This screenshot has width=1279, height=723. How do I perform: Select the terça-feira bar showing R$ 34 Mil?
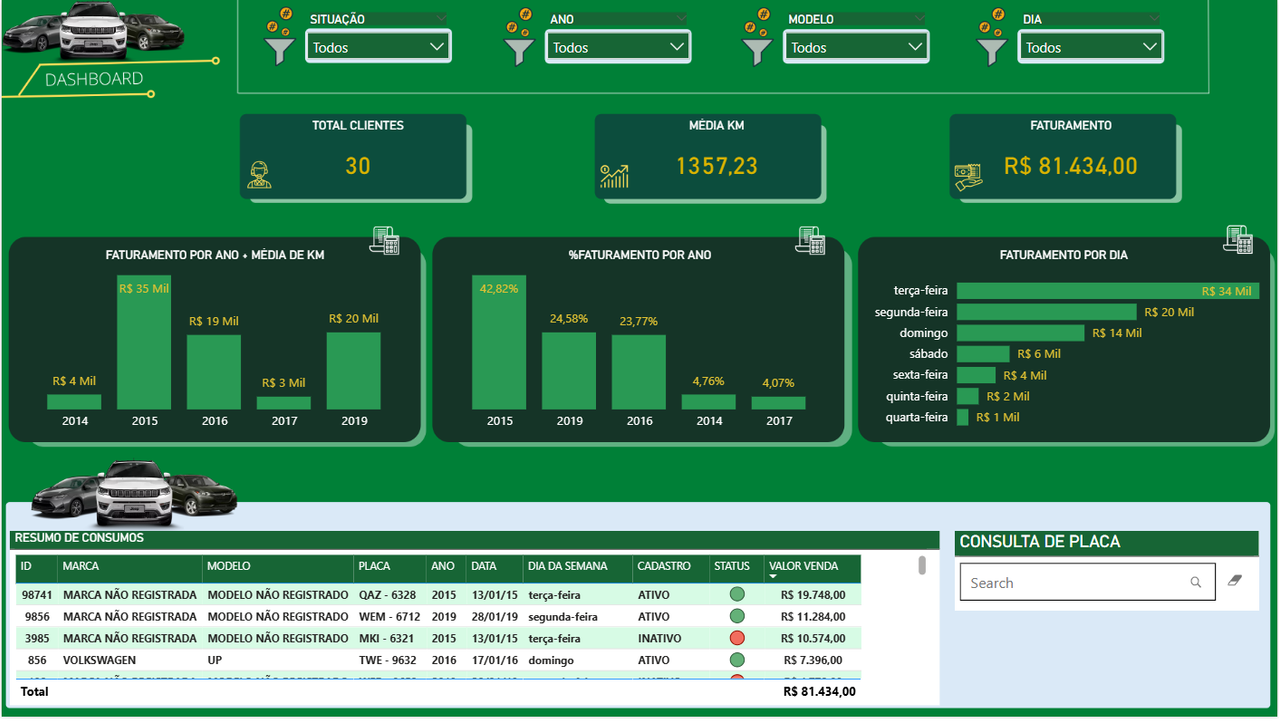[1106, 291]
